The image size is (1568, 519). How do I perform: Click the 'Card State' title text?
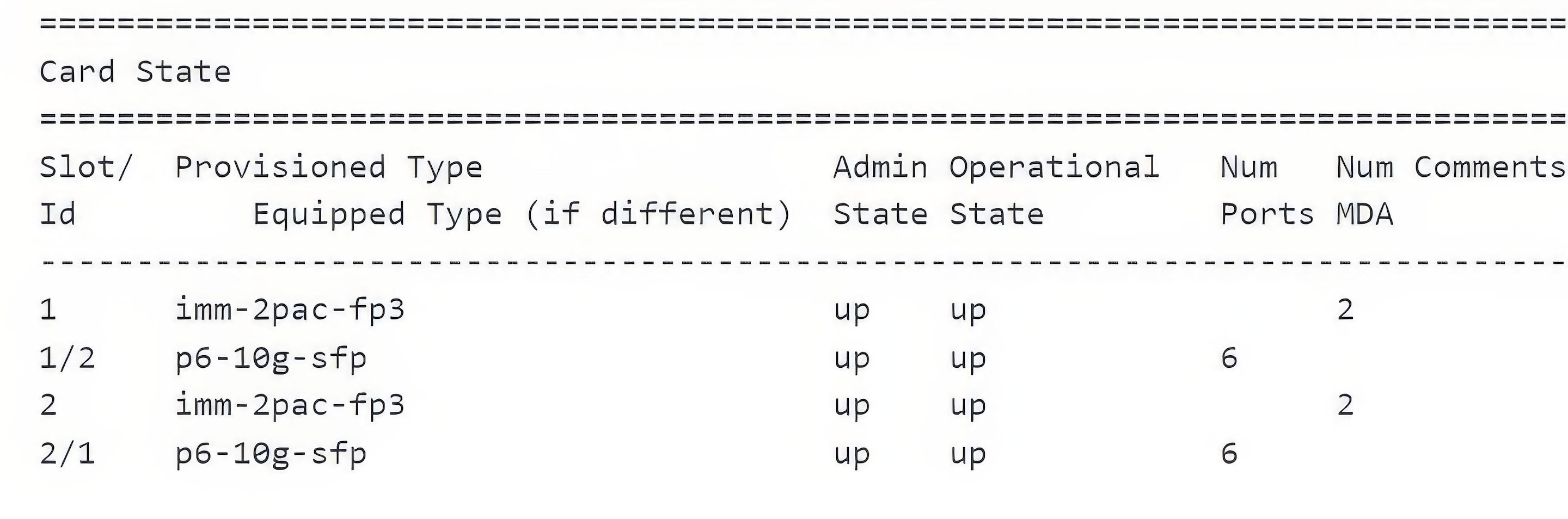click(x=135, y=72)
